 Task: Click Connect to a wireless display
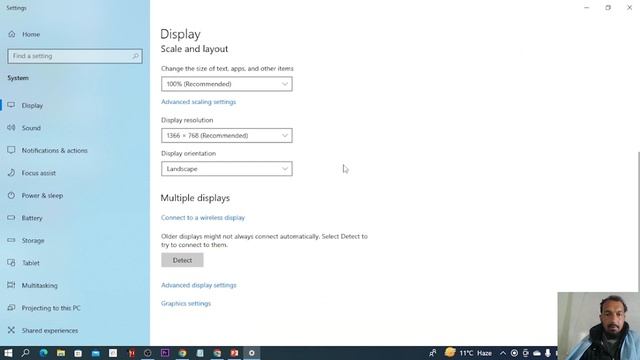click(x=203, y=218)
